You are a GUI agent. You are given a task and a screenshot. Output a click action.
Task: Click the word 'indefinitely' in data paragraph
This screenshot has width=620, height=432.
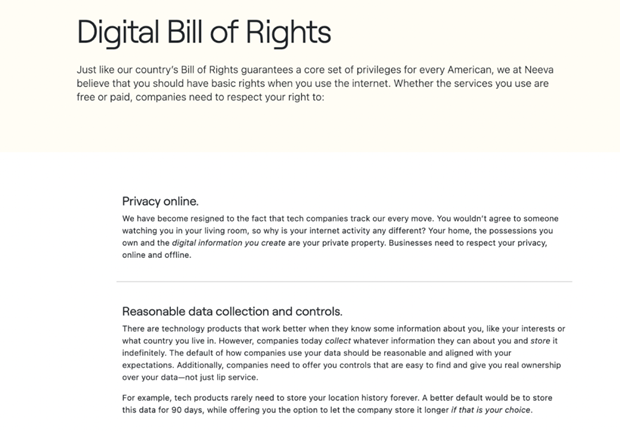[x=144, y=353]
